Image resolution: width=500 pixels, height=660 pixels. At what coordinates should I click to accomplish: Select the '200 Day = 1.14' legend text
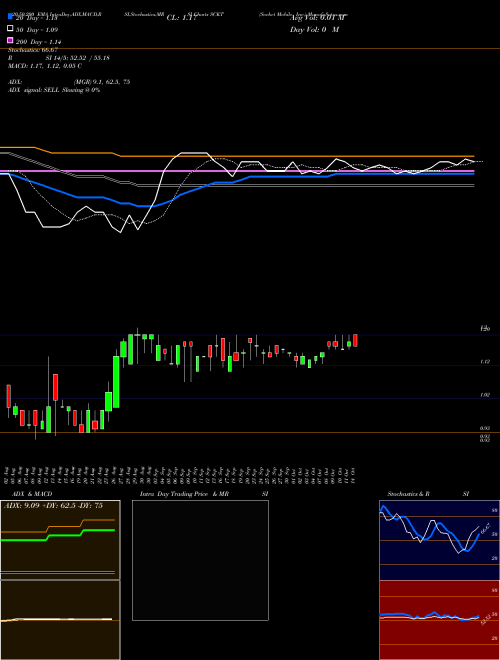pos(39,42)
